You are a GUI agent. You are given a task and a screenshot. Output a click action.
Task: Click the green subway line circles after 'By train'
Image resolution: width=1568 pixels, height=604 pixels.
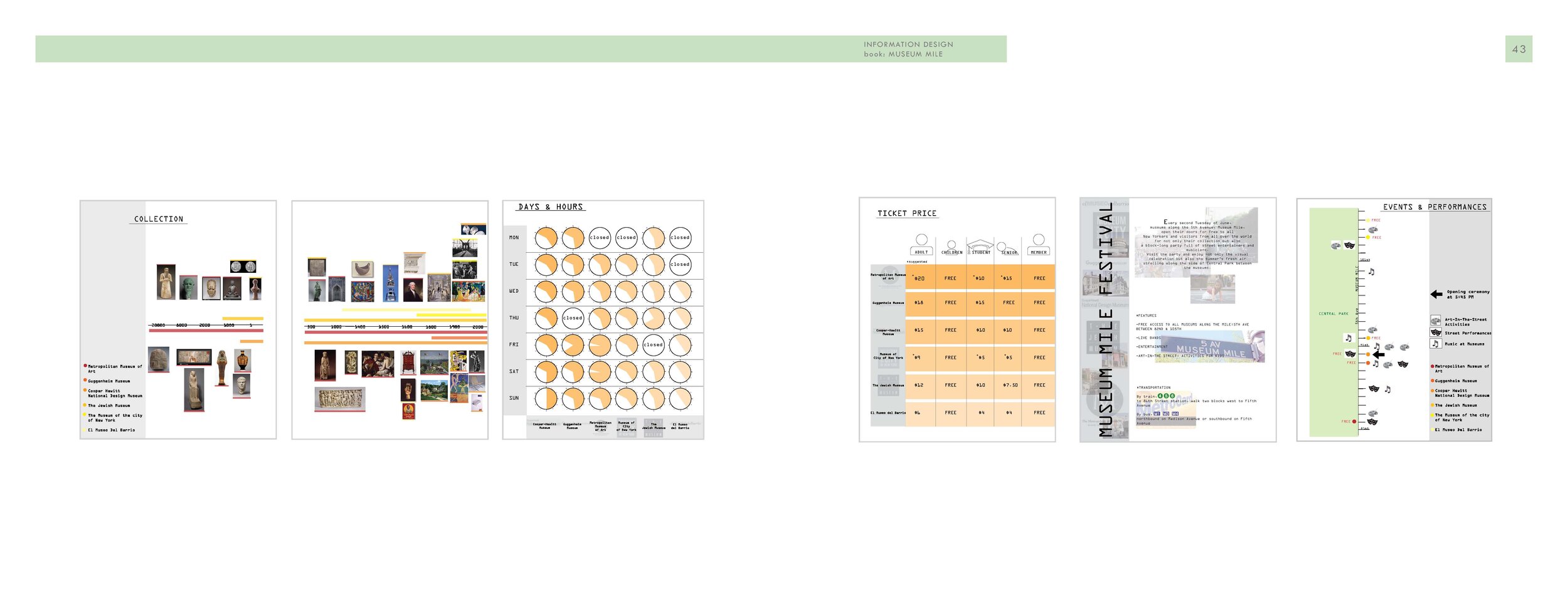pyautogui.click(x=1166, y=396)
